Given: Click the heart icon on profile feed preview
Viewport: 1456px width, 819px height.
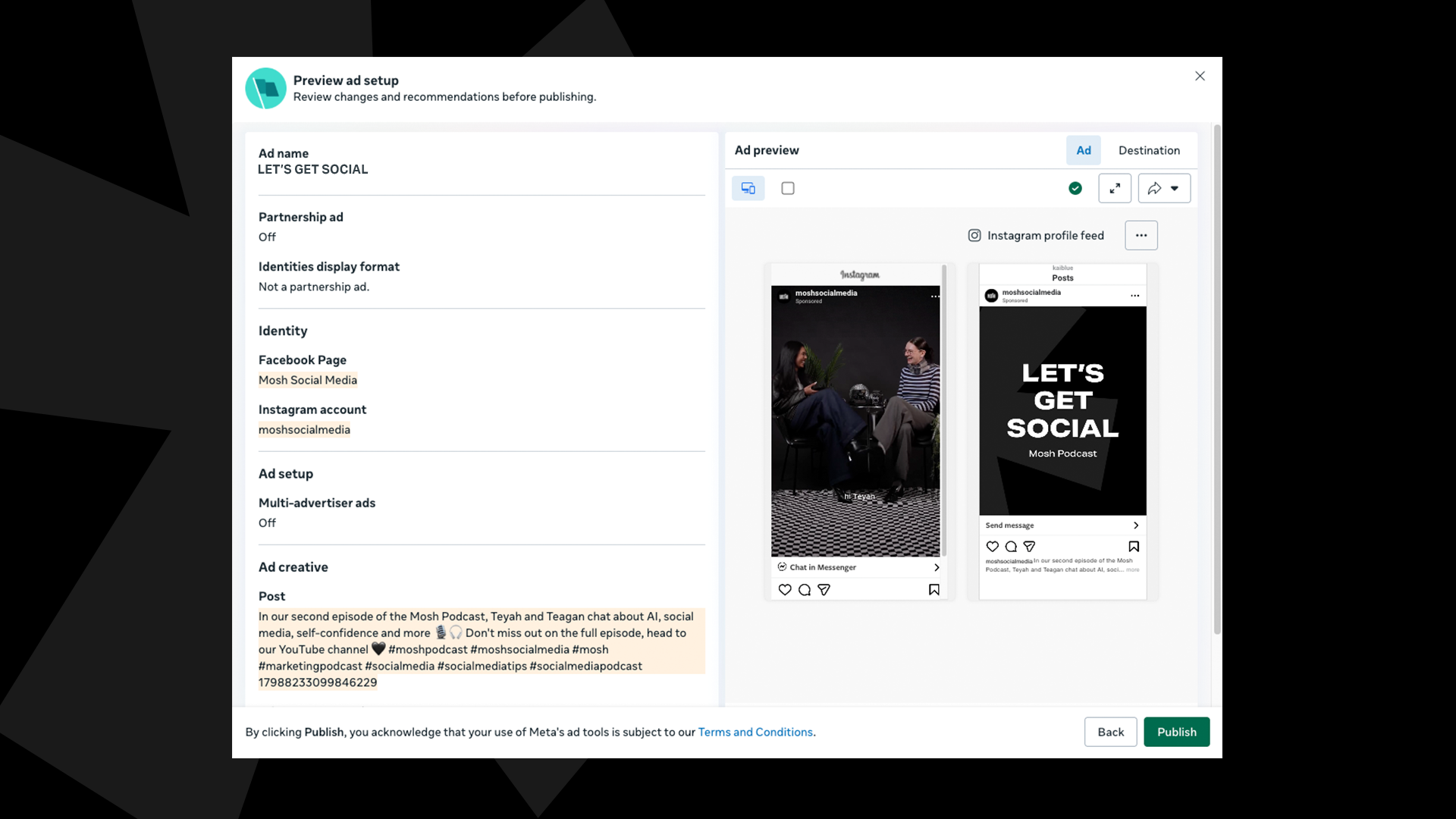Looking at the screenshot, I should tap(992, 546).
